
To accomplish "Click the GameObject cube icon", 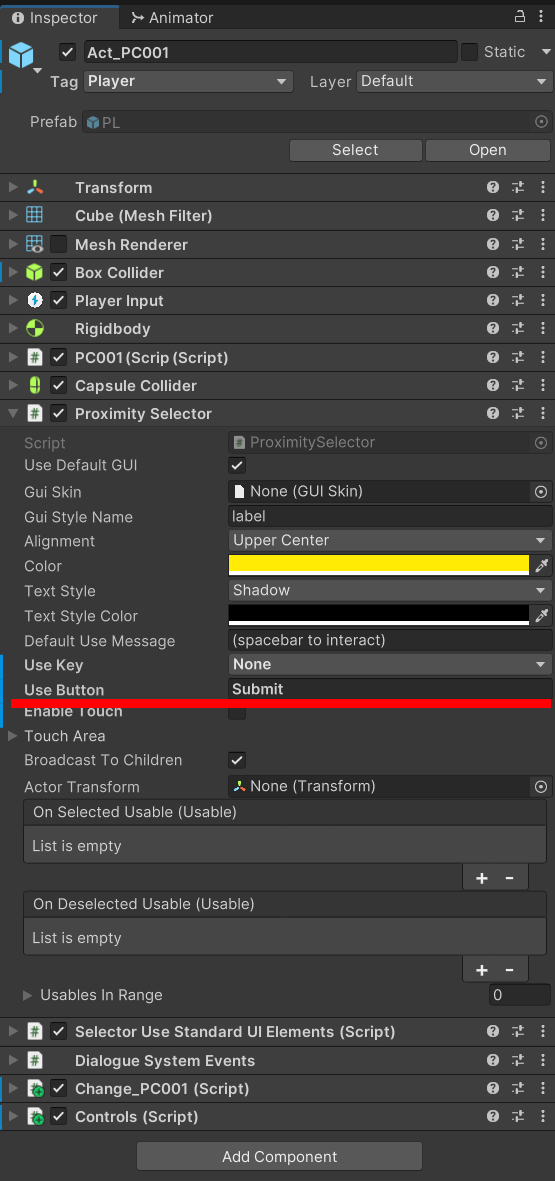I will [21, 54].
